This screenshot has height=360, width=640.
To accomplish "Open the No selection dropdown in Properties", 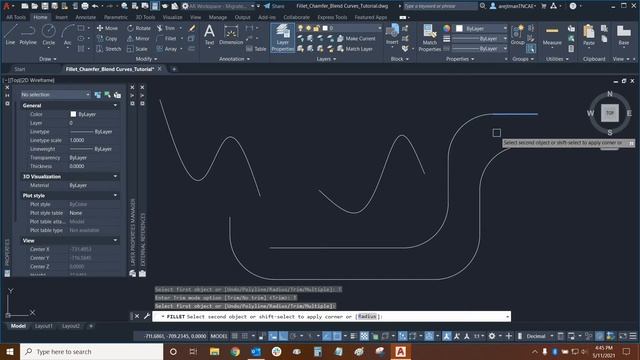I will [56, 95].
